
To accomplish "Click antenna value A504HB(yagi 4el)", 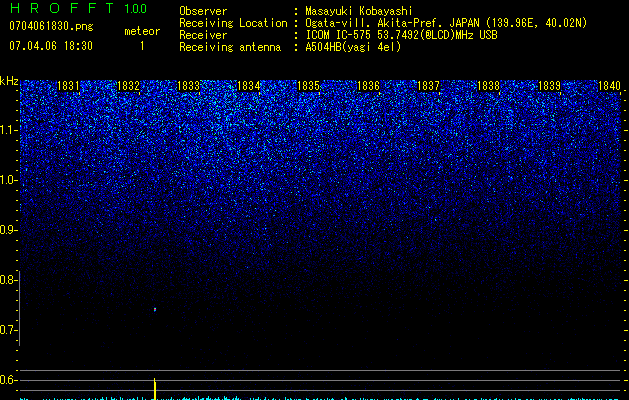I will tap(353, 47).
